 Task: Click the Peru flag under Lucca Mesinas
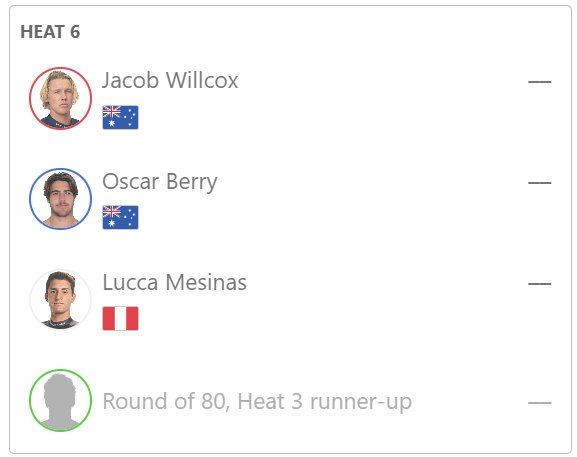pos(120,318)
